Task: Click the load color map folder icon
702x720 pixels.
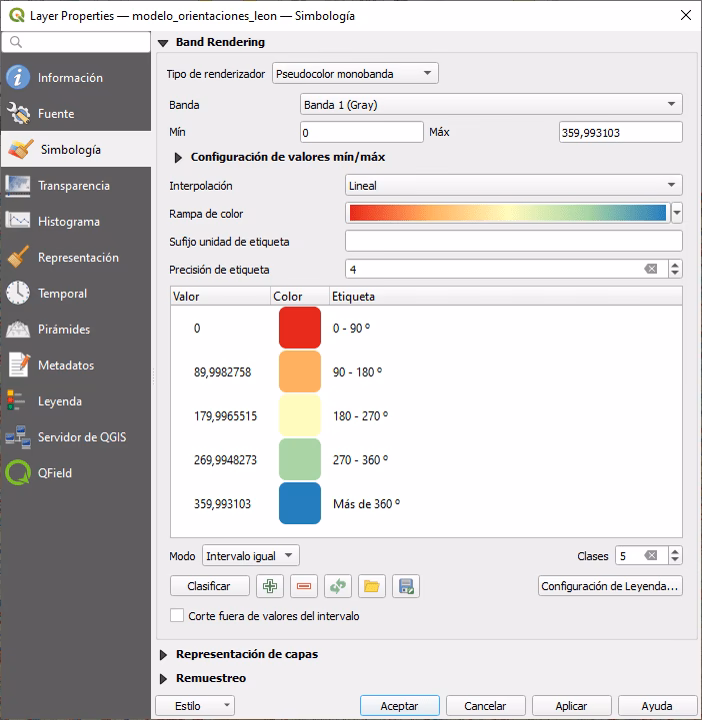Action: point(371,587)
